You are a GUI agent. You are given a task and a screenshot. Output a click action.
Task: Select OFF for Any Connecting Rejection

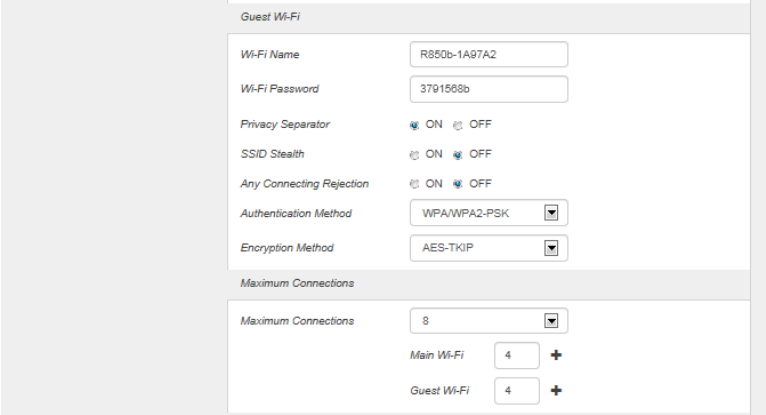pyautogui.click(x=459, y=184)
